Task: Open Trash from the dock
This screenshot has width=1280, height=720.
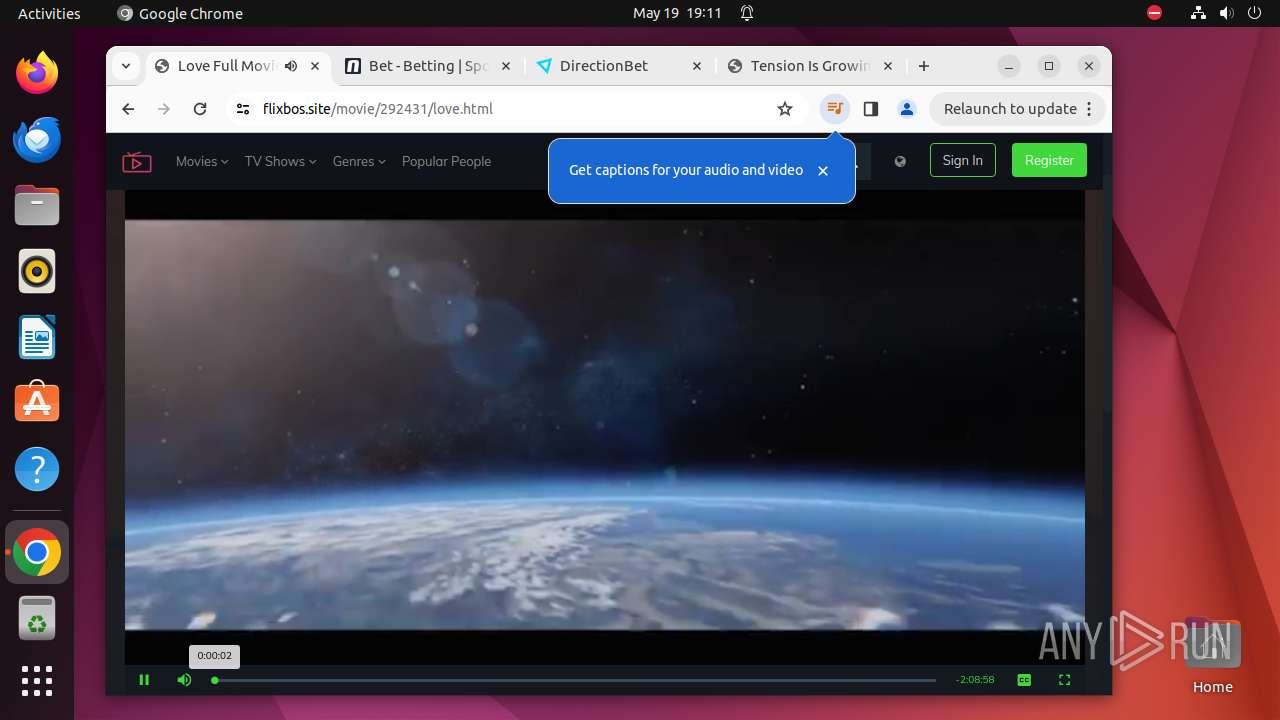Action: [37, 618]
